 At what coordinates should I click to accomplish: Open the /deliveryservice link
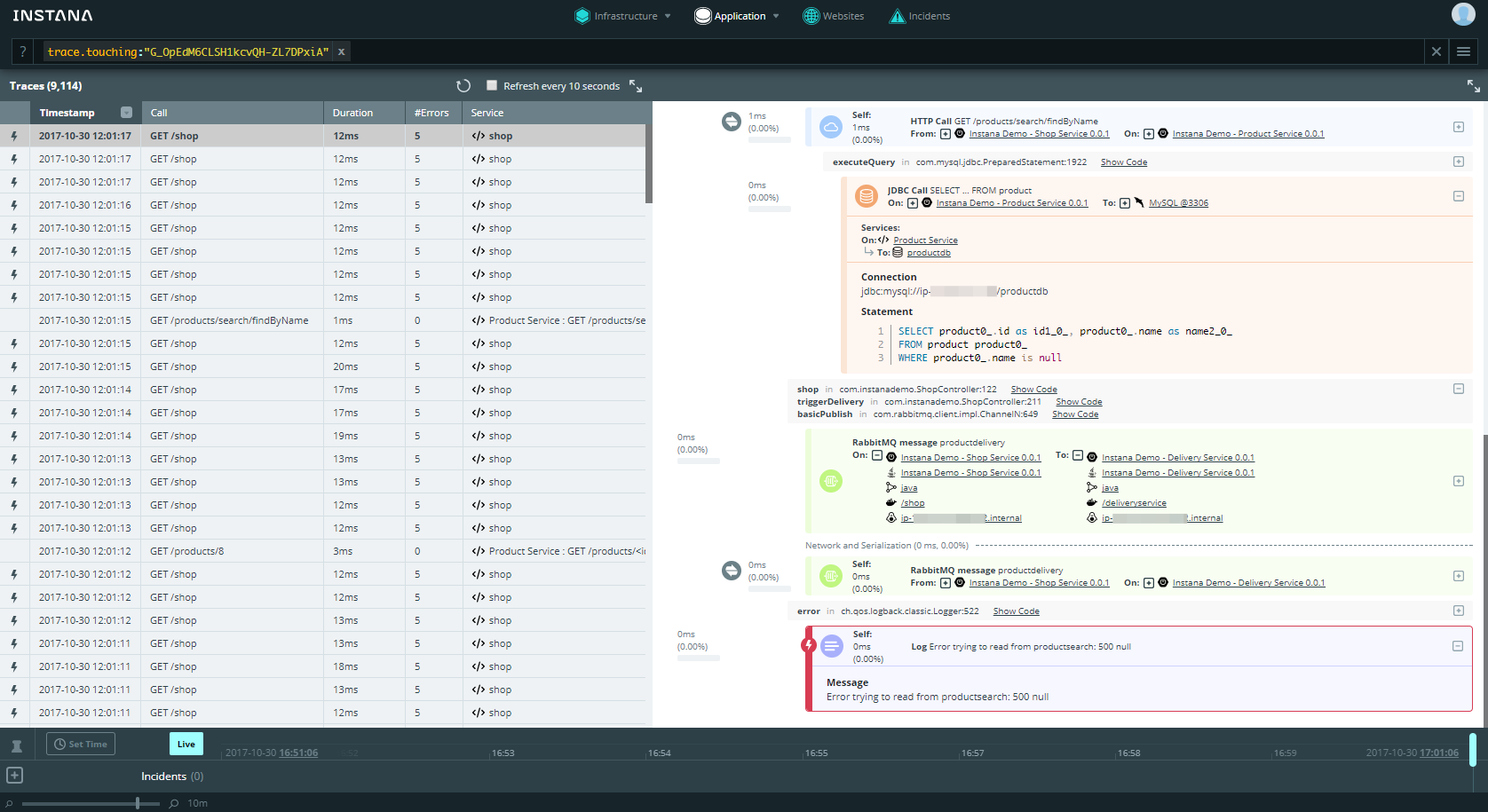pos(1135,503)
